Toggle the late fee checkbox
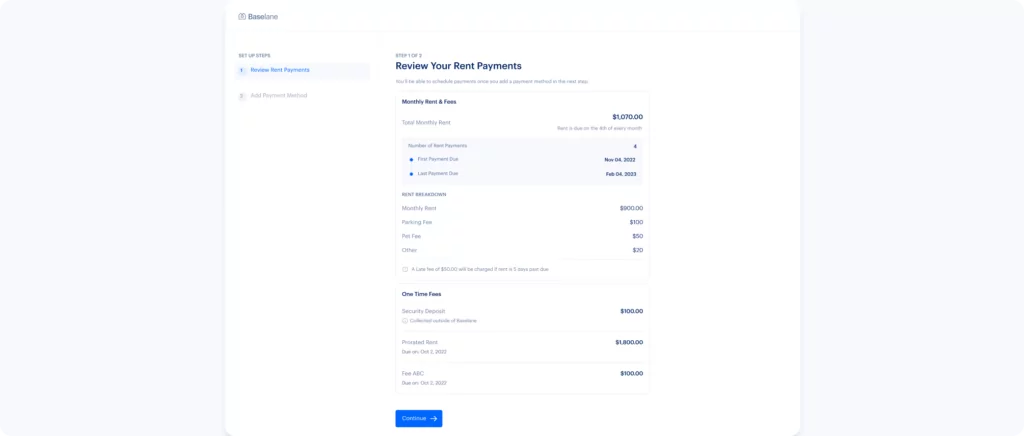Viewport: 1024px width, 436px height. coord(405,269)
